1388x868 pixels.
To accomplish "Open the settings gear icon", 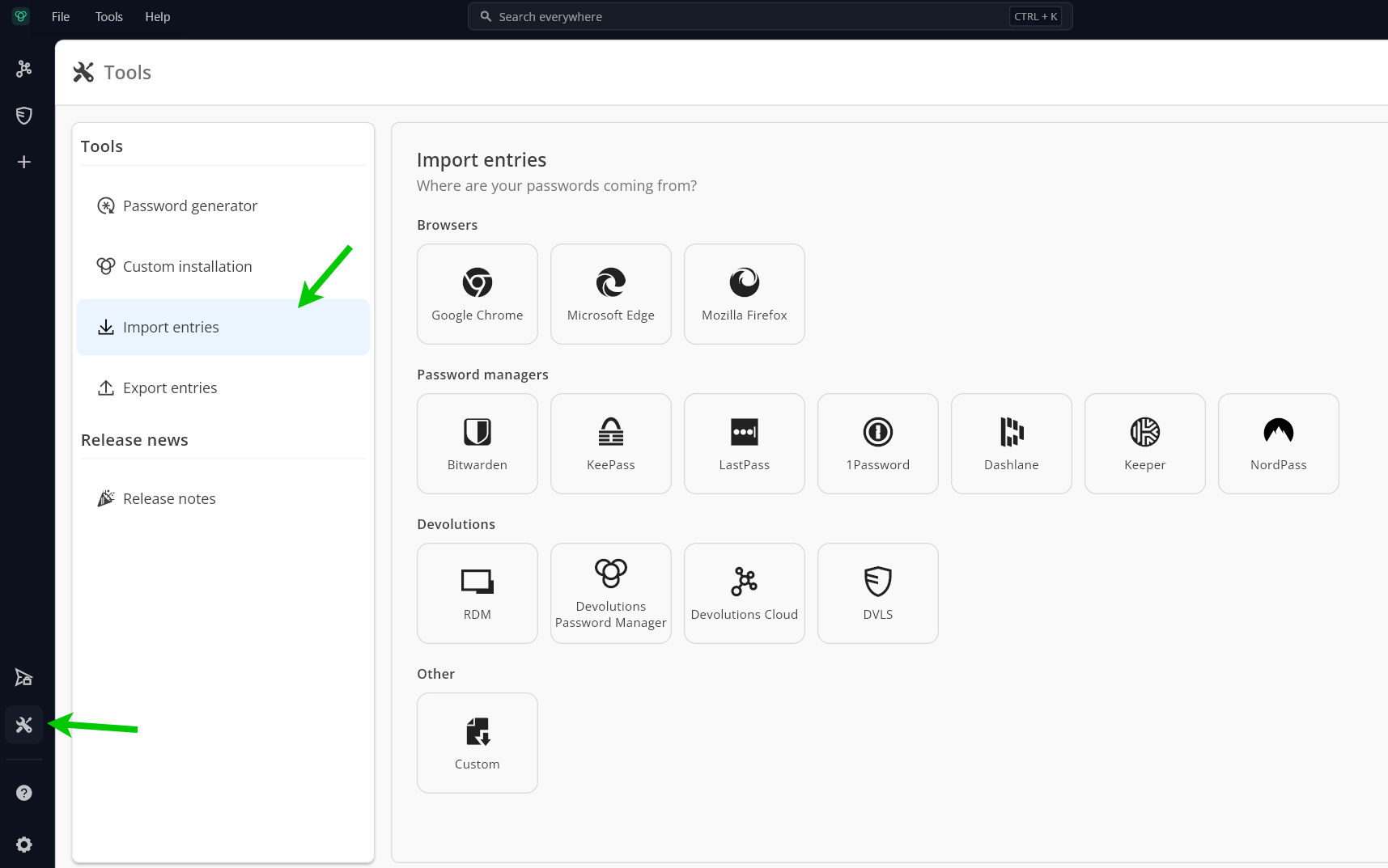I will [x=24, y=845].
